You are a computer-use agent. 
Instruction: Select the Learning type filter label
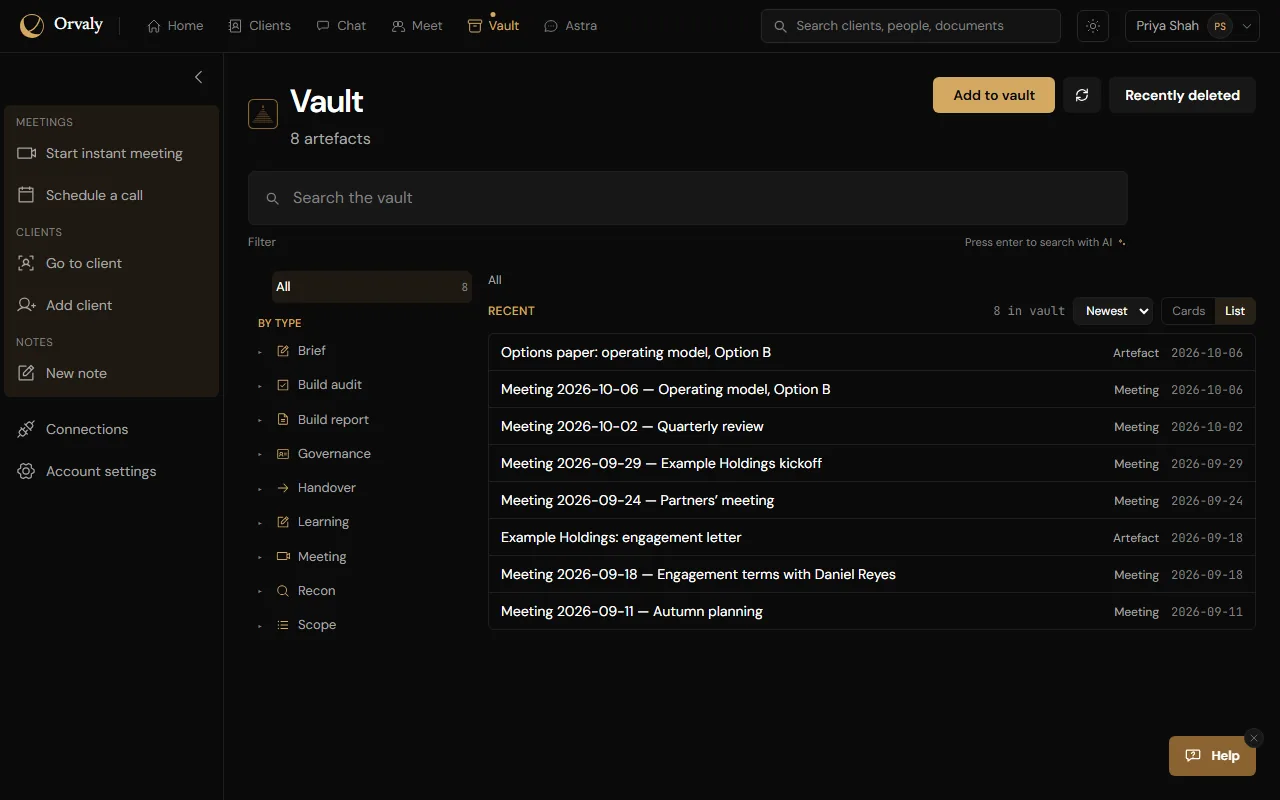click(323, 522)
